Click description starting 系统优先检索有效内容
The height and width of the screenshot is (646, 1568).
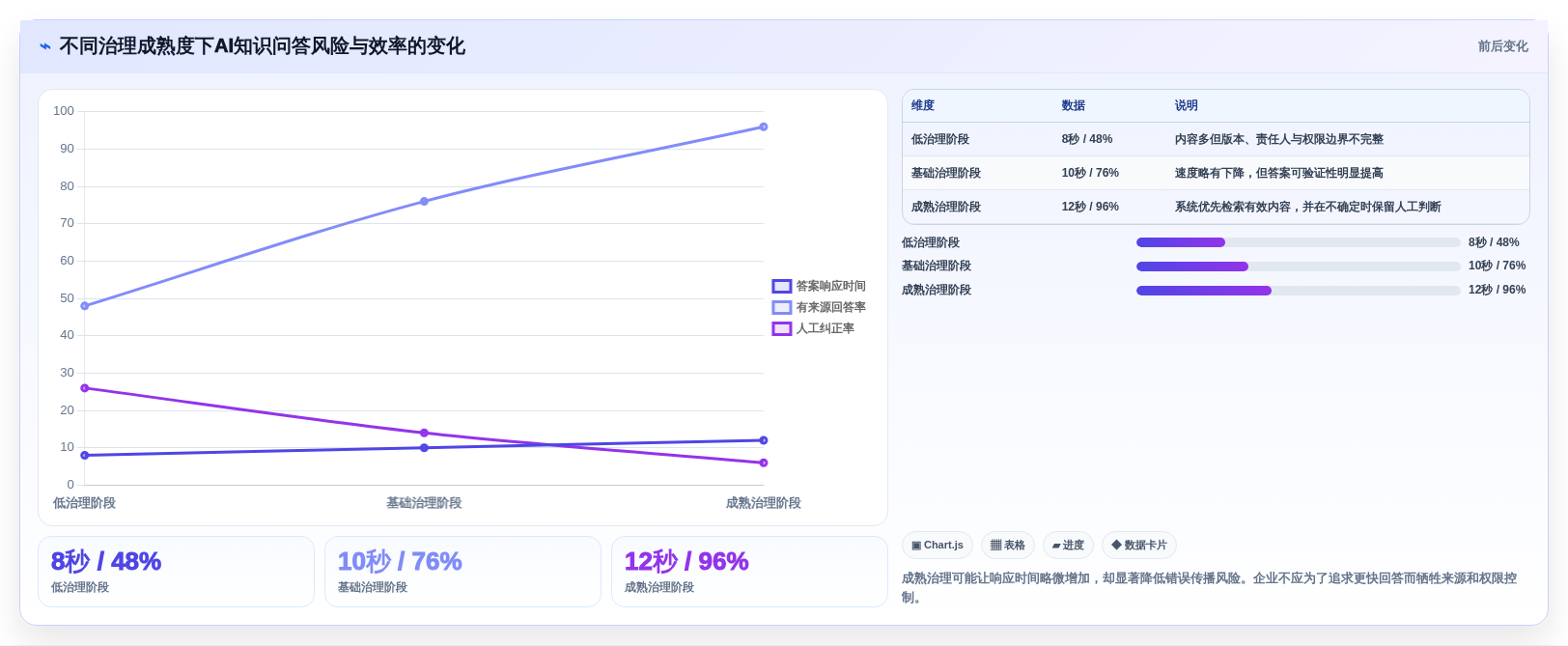pyautogui.click(x=1308, y=207)
